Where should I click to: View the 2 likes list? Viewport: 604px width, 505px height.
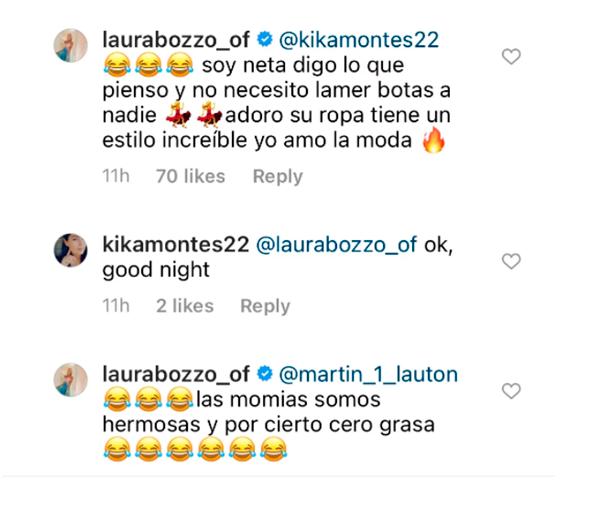185,306
